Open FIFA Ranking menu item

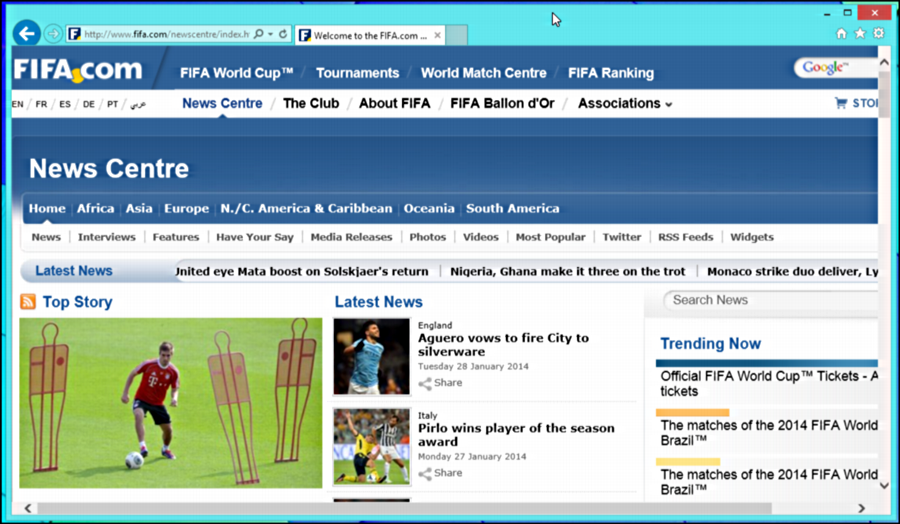pyautogui.click(x=611, y=73)
